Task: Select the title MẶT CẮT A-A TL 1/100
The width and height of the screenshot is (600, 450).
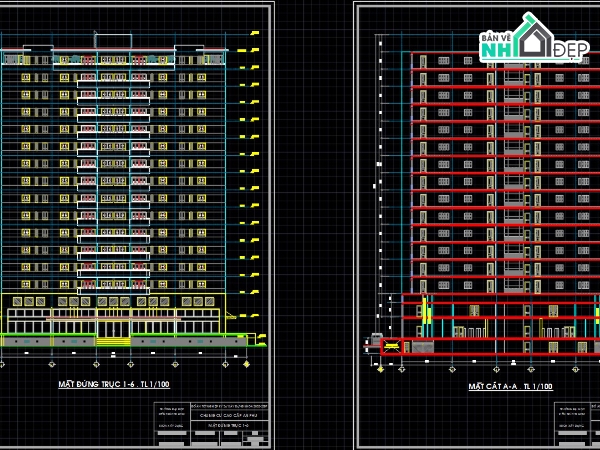Action: 510,386
